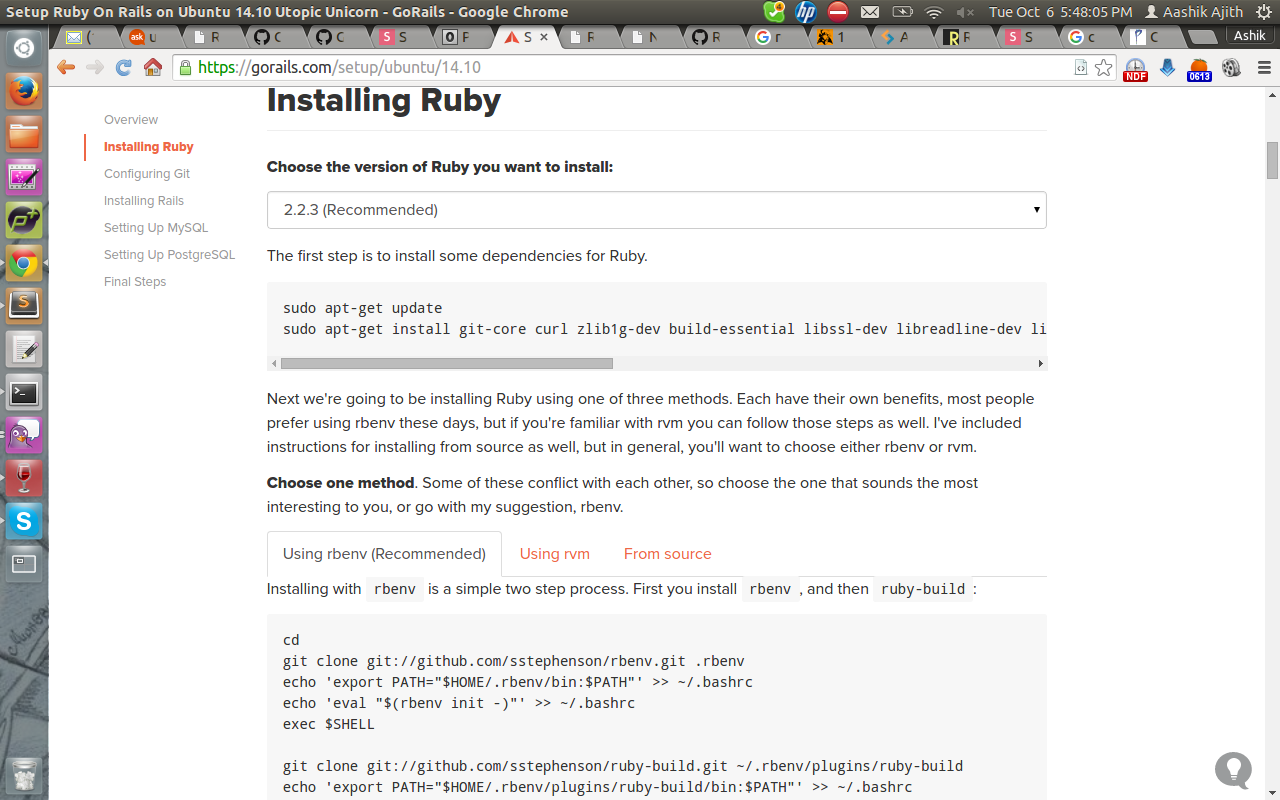
Task: Switch to the Ask Ubuntu browser tab
Action: coord(150,37)
